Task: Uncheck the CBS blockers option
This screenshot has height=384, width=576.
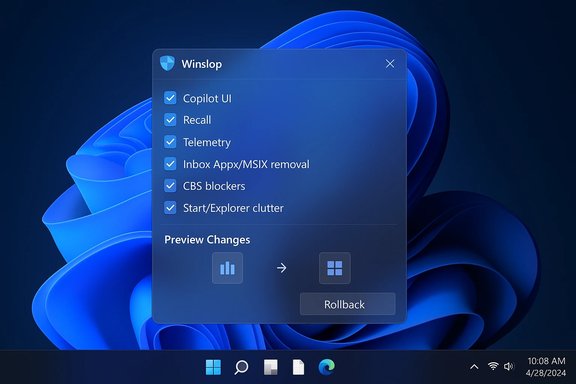Action: click(170, 186)
